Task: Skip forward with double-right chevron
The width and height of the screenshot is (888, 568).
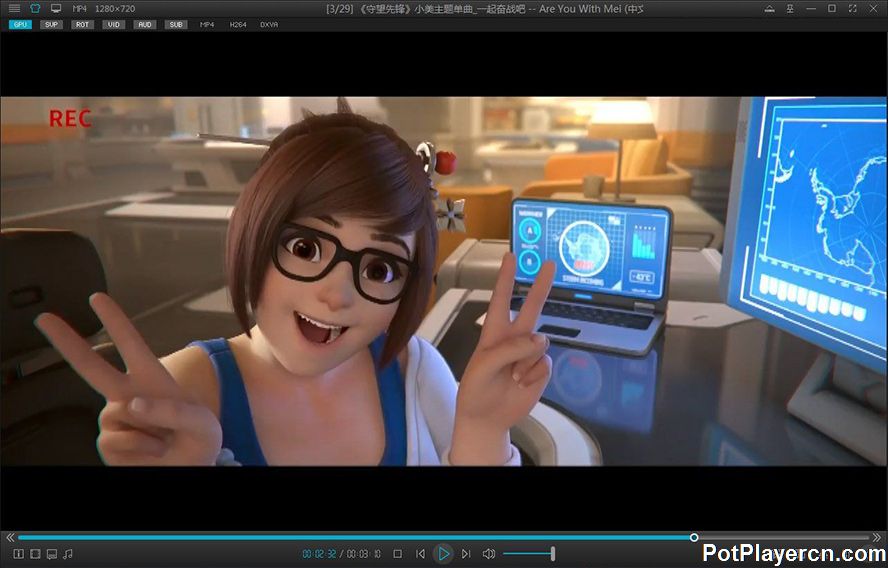Action: 877,537
